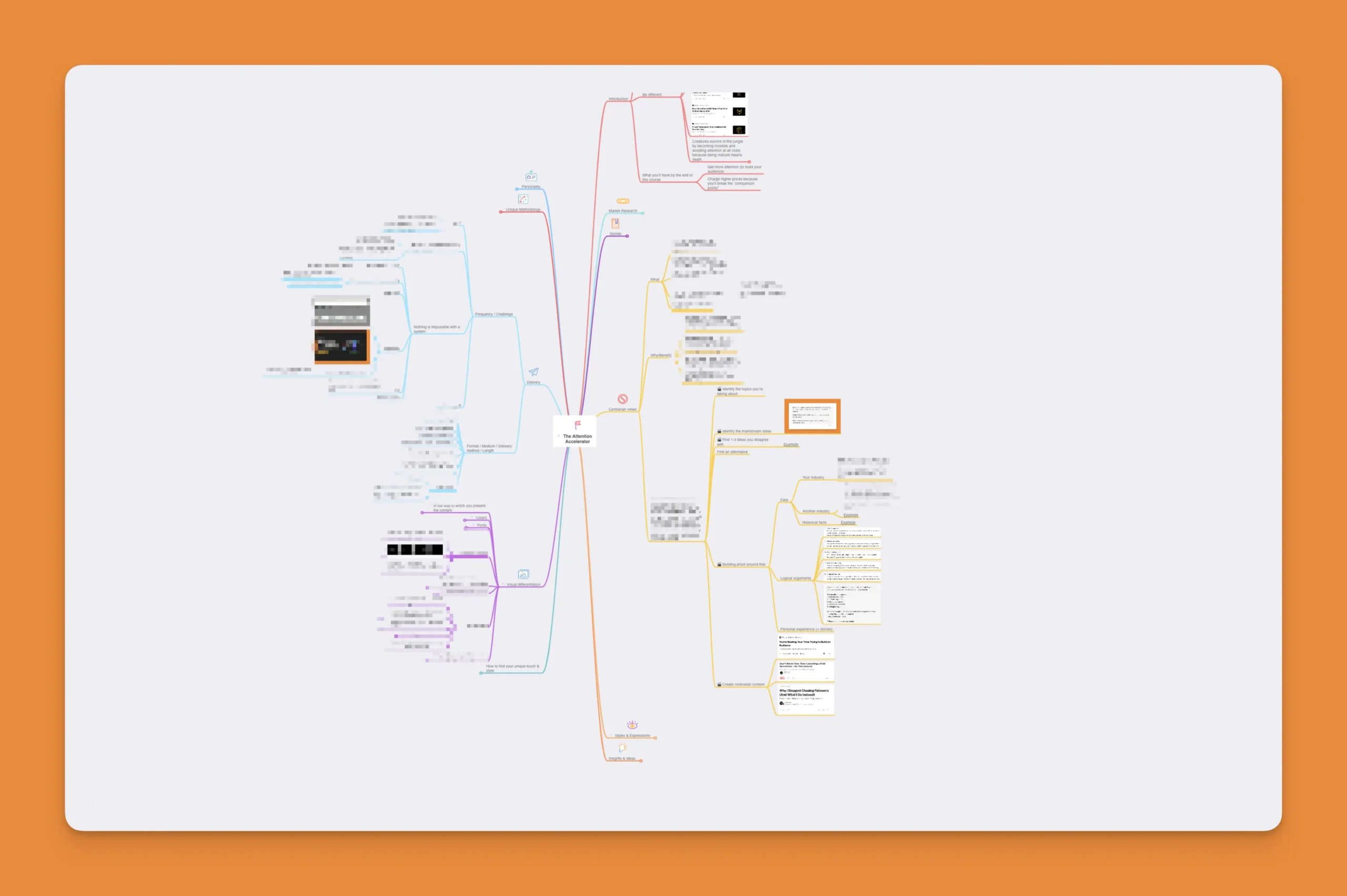Select the 'Historical facts' node
1347x896 pixels.
pyautogui.click(x=814, y=522)
